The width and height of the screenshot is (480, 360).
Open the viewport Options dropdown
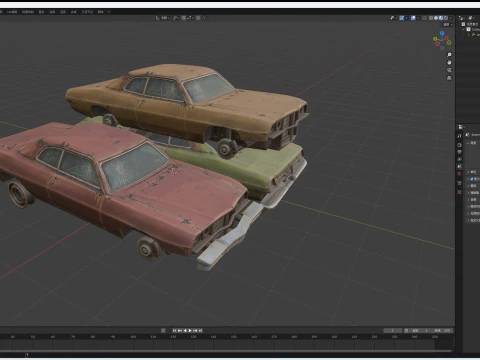click(448, 25)
